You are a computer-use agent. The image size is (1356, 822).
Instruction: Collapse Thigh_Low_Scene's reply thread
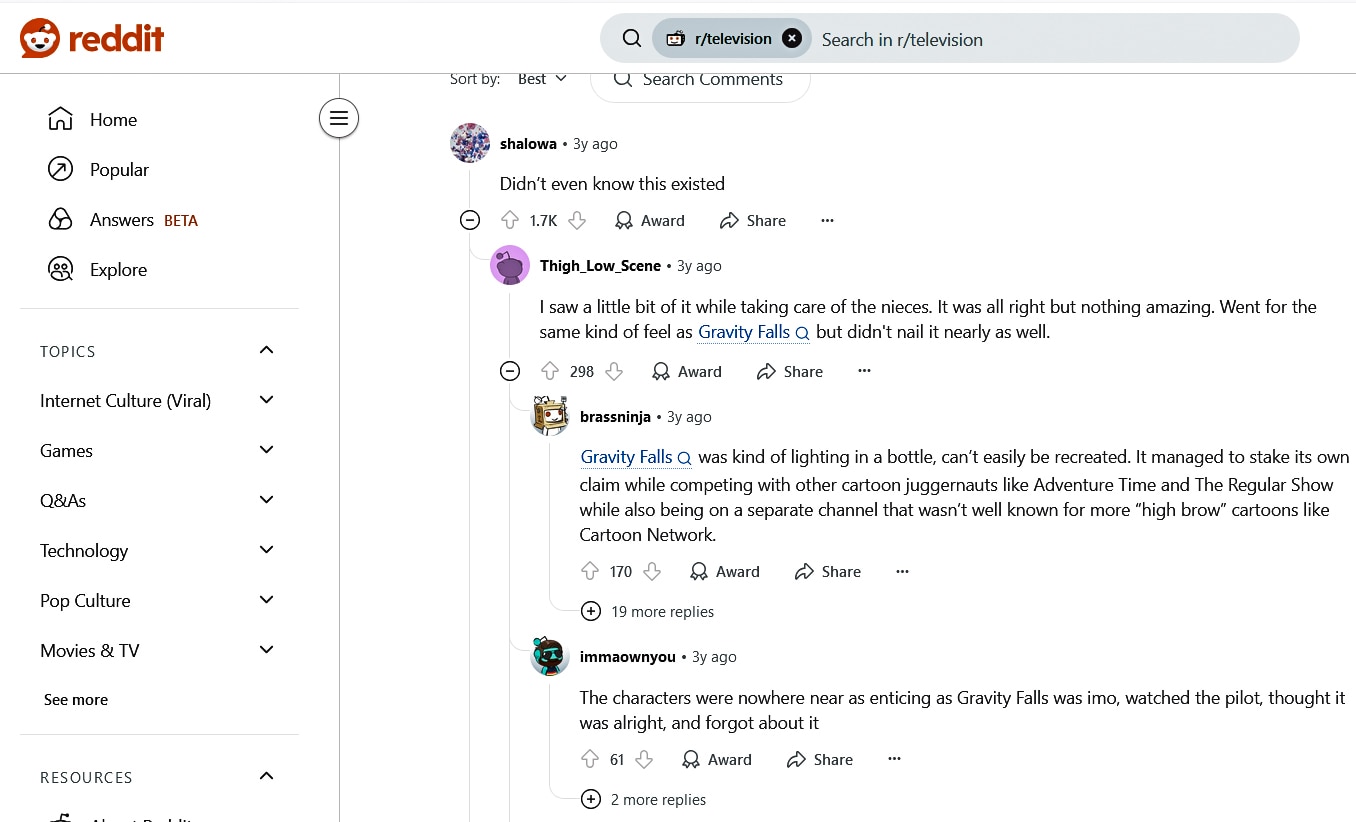510,372
